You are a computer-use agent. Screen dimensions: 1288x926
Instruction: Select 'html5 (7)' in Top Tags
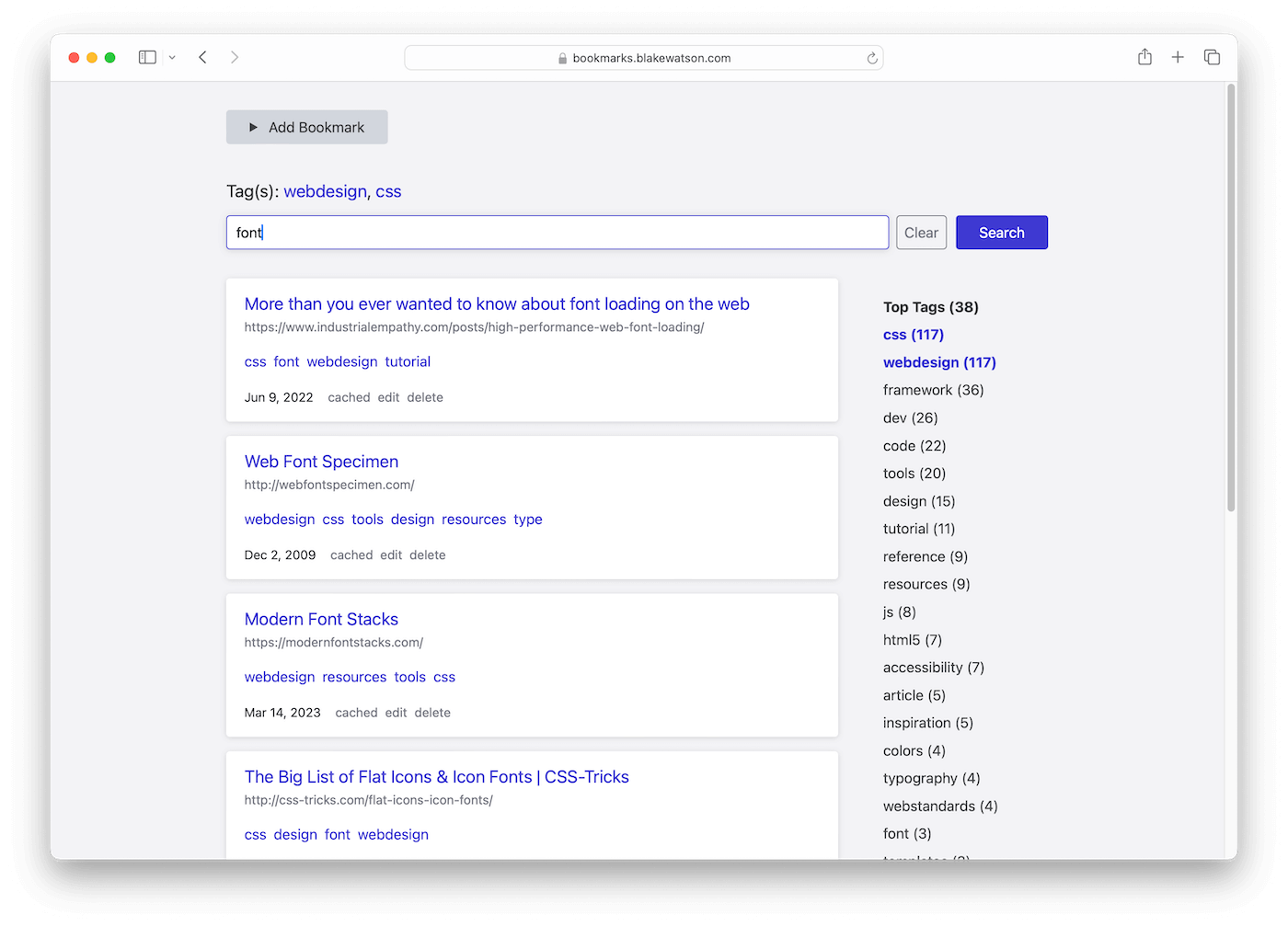tap(913, 640)
